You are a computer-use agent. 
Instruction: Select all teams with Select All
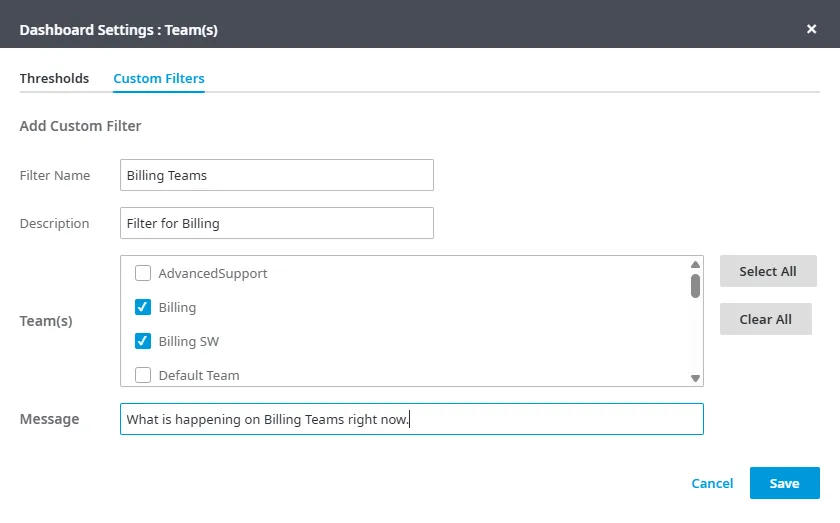pyautogui.click(x=768, y=271)
